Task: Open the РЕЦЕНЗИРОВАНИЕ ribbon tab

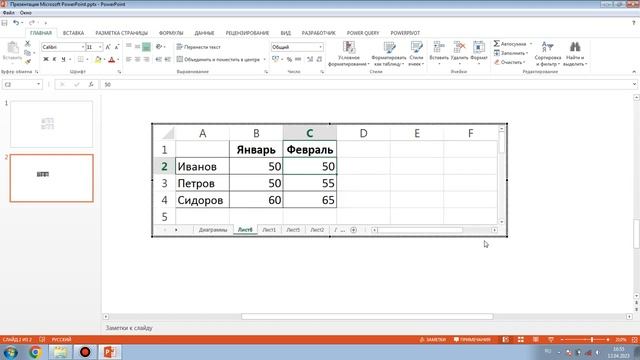Action: coord(247,33)
